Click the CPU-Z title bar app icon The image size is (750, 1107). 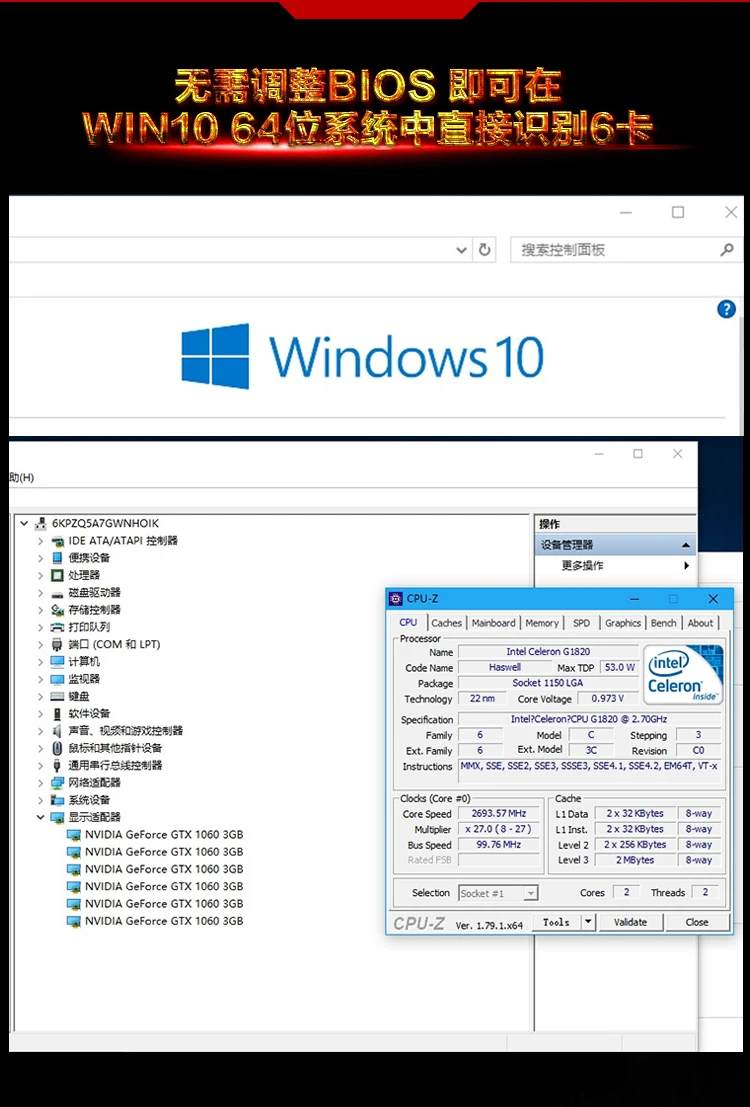tap(396, 599)
